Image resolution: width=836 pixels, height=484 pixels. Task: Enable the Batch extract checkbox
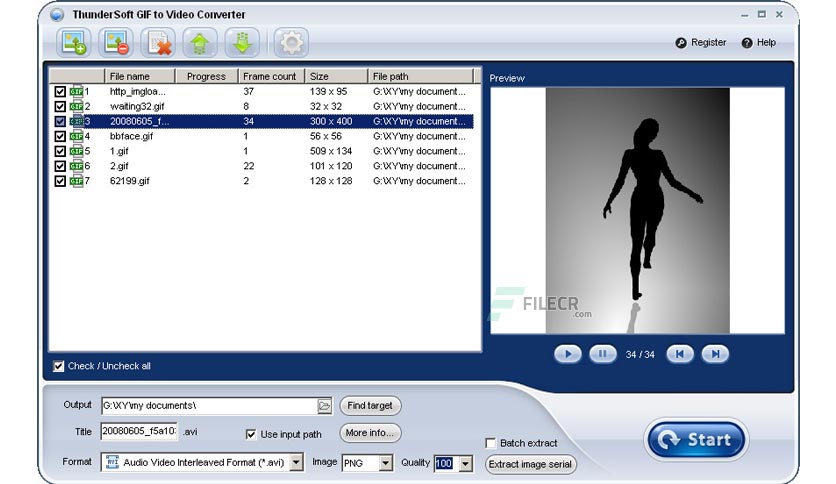(491, 443)
